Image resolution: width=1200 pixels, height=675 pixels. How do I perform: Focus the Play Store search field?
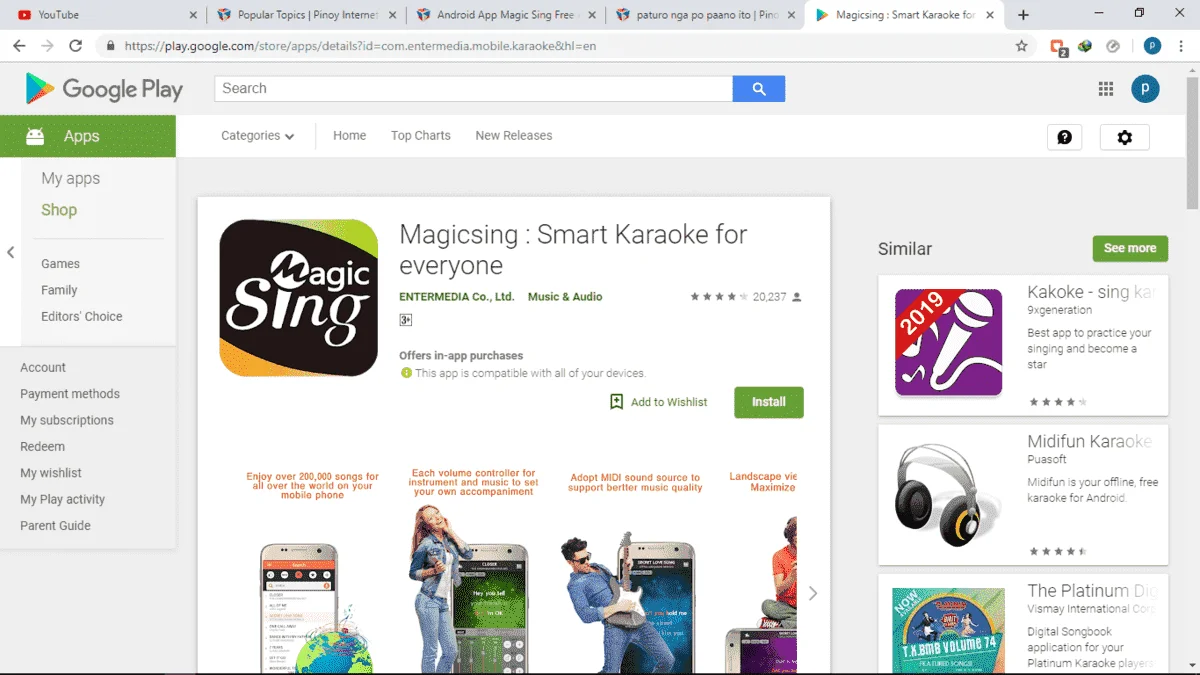tap(473, 89)
